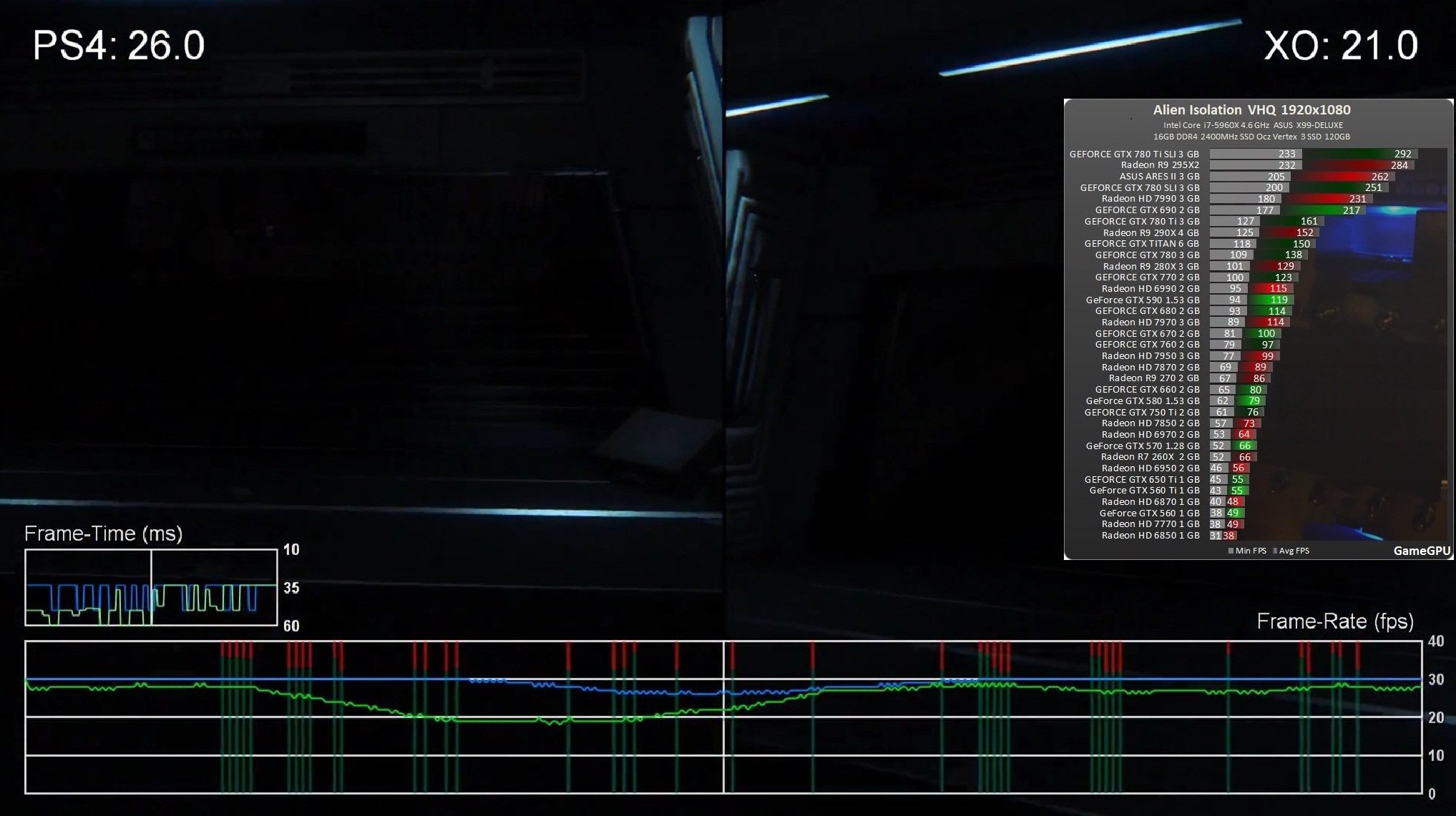Image resolution: width=1456 pixels, height=816 pixels.
Task: Click the Radeon HD 7870 2 GB label
Action: pos(1150,368)
